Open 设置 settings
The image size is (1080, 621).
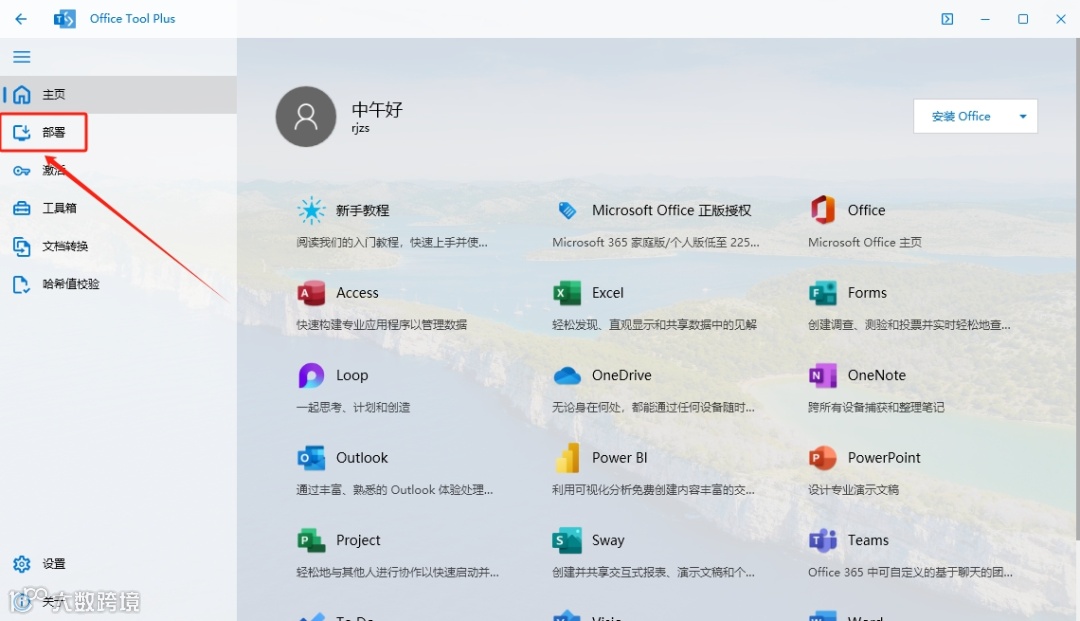(118, 564)
